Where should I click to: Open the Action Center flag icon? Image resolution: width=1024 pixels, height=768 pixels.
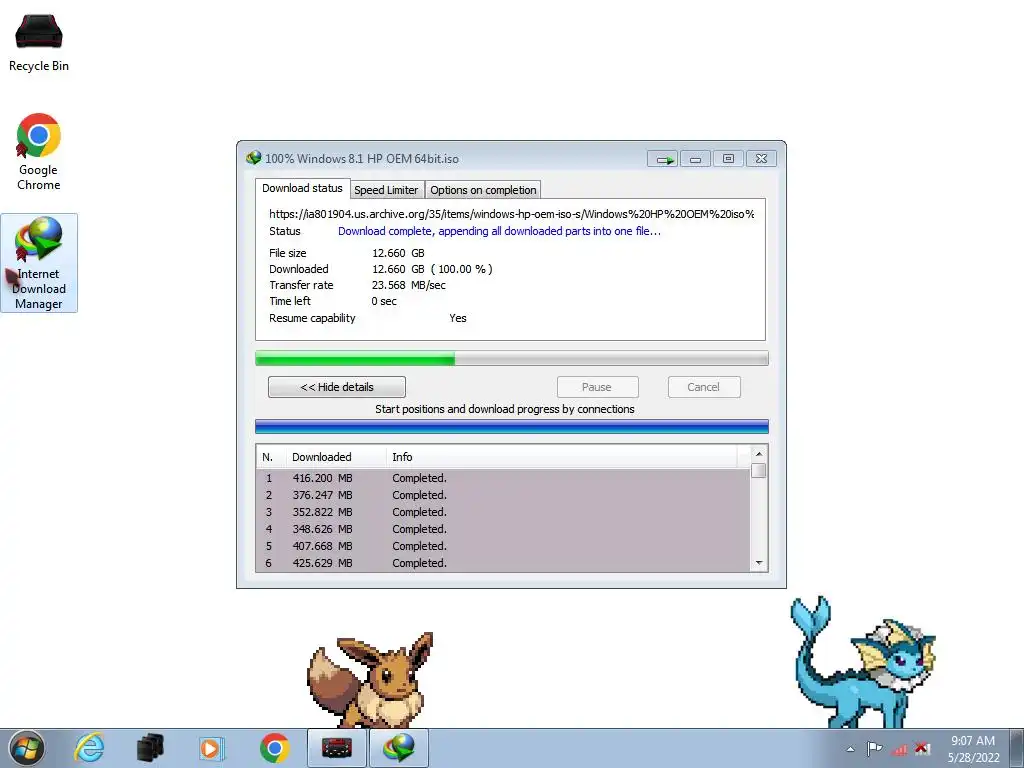(874, 749)
